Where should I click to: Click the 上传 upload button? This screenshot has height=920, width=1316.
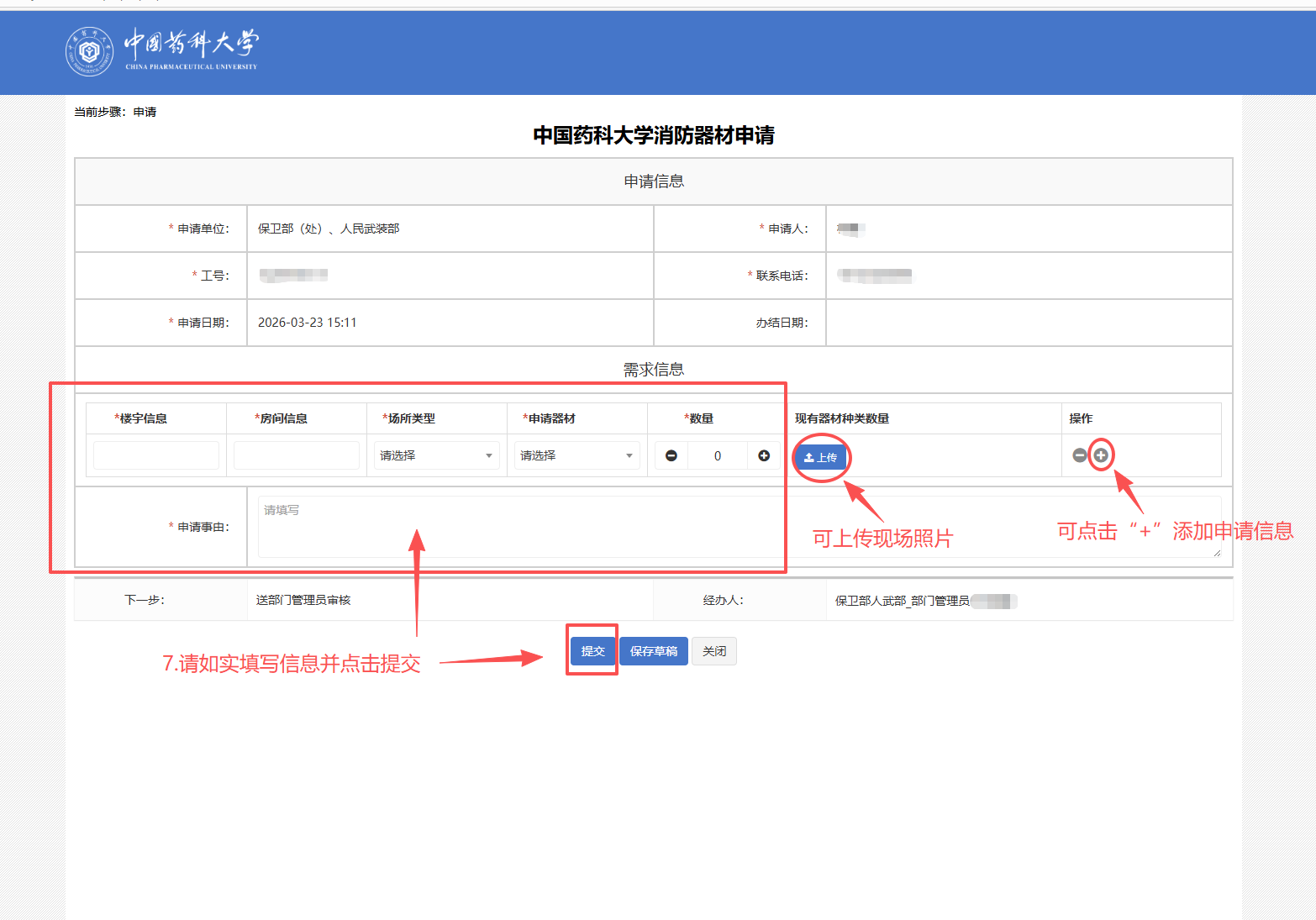coord(820,457)
